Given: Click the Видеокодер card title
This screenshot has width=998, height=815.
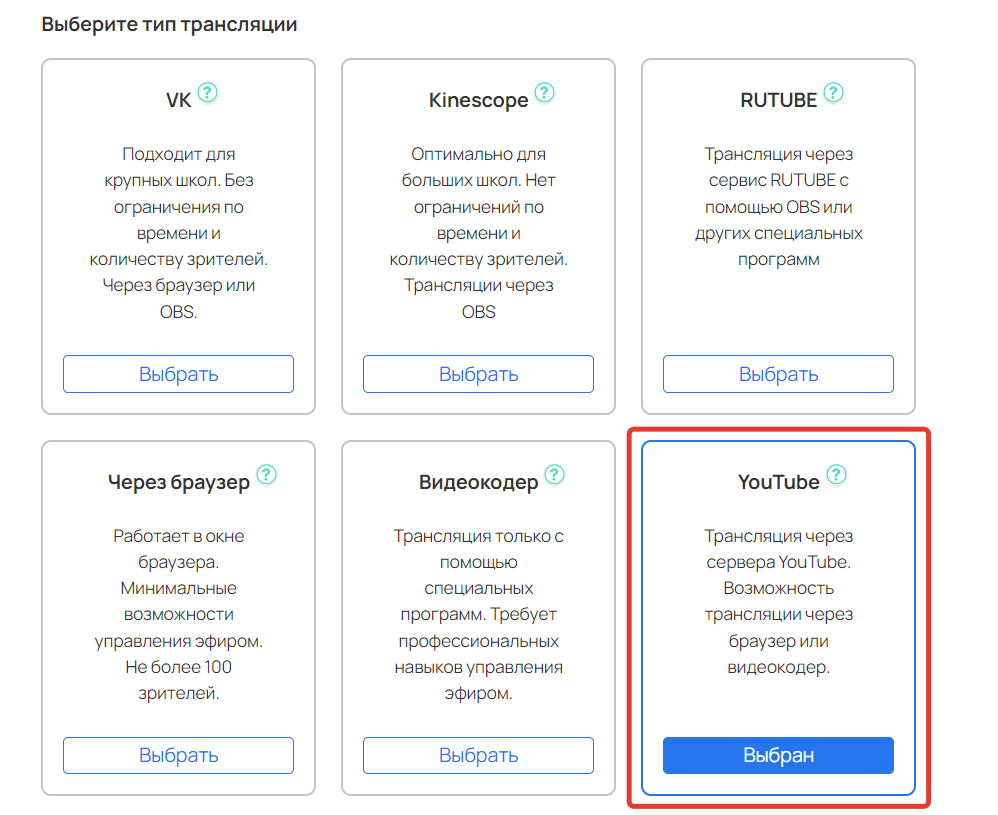Looking at the screenshot, I should click(478, 483).
